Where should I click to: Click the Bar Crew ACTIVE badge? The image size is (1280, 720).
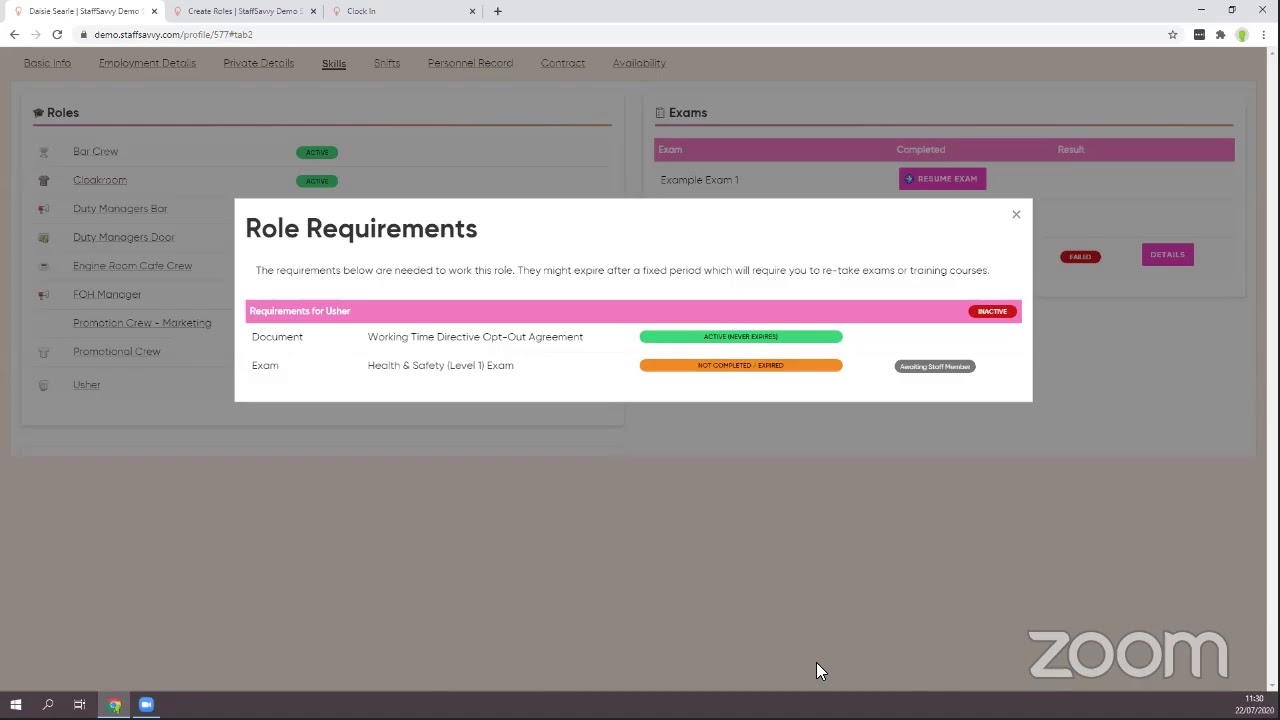[x=317, y=152]
